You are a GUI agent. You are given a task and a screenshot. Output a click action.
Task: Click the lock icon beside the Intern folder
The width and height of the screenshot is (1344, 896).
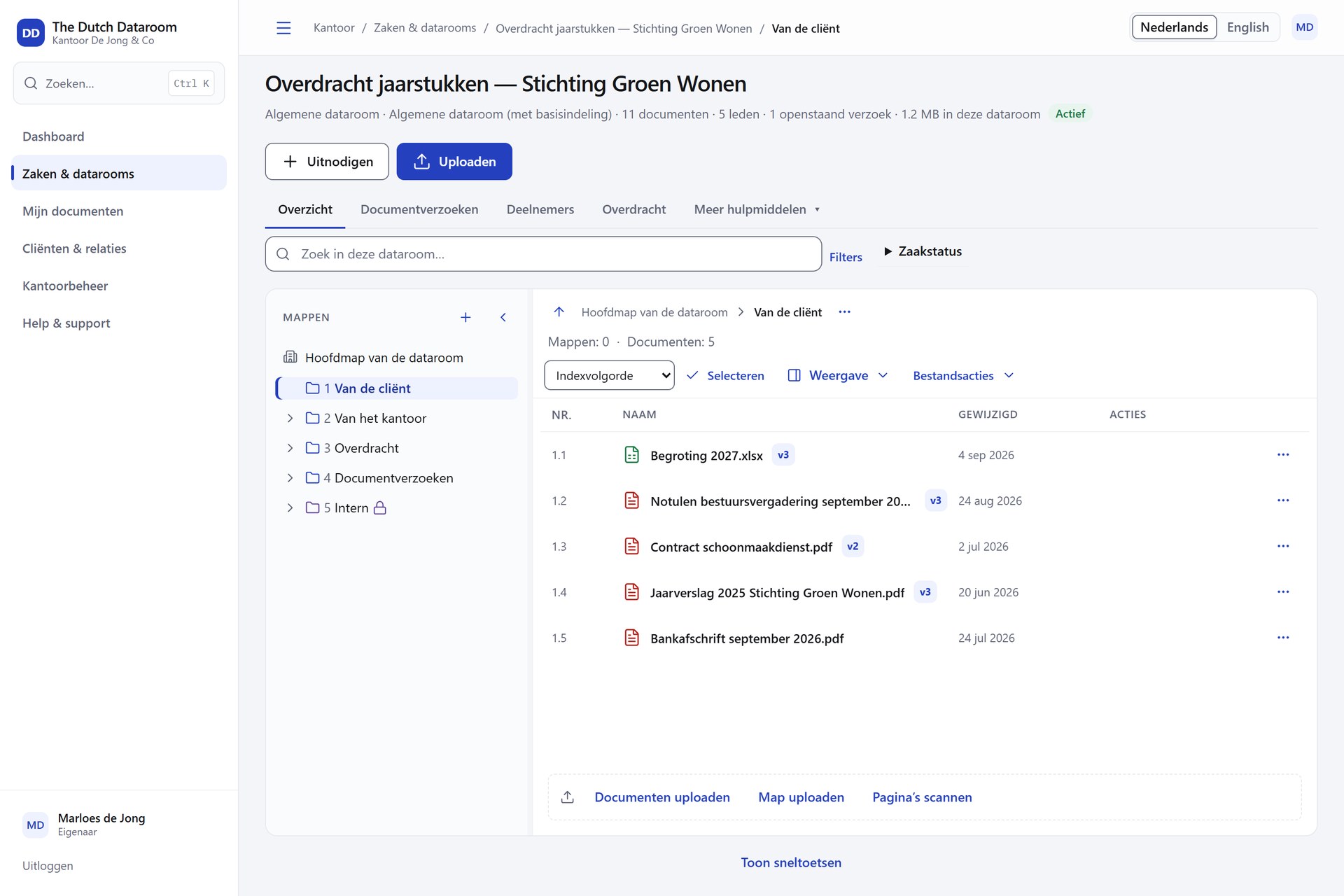click(x=380, y=508)
